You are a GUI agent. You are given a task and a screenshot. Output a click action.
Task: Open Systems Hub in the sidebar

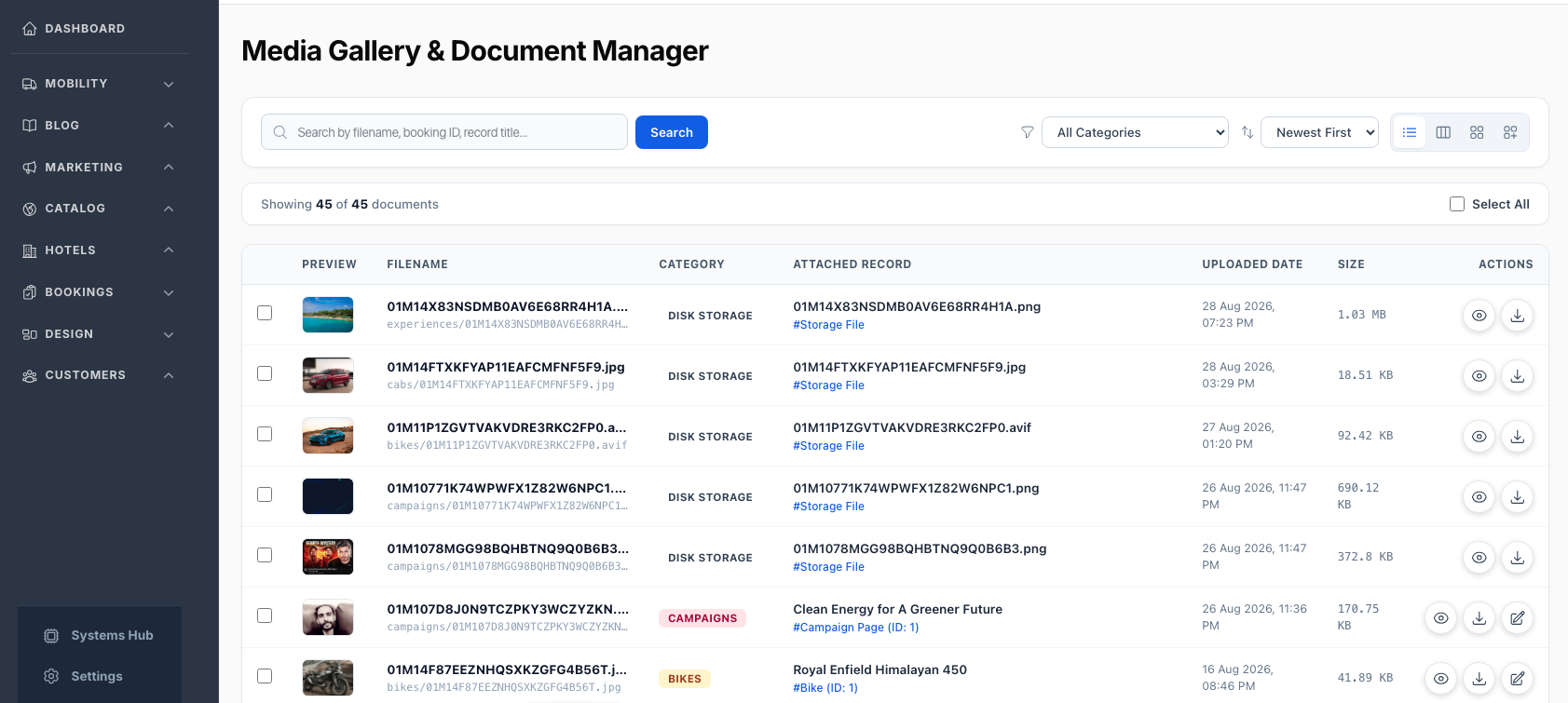pyautogui.click(x=100, y=635)
